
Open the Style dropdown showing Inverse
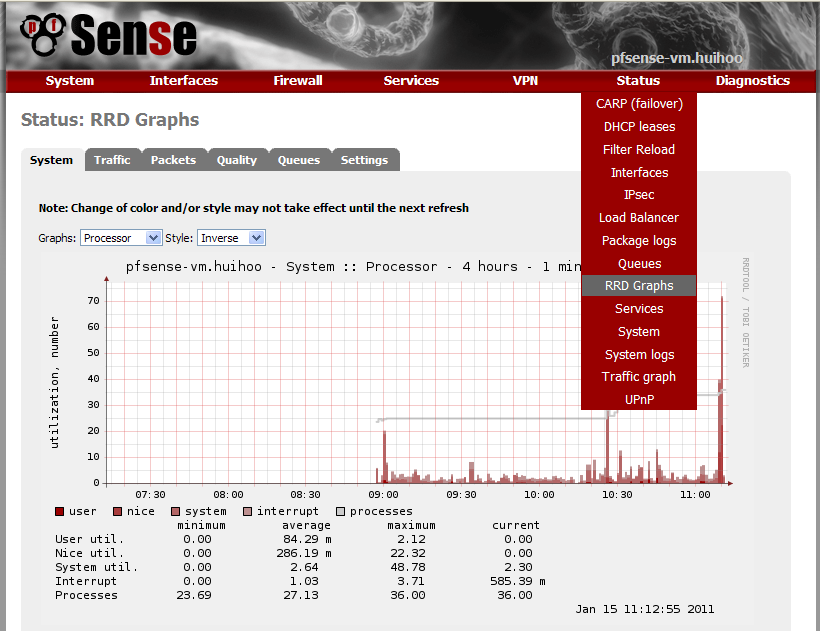[231, 238]
